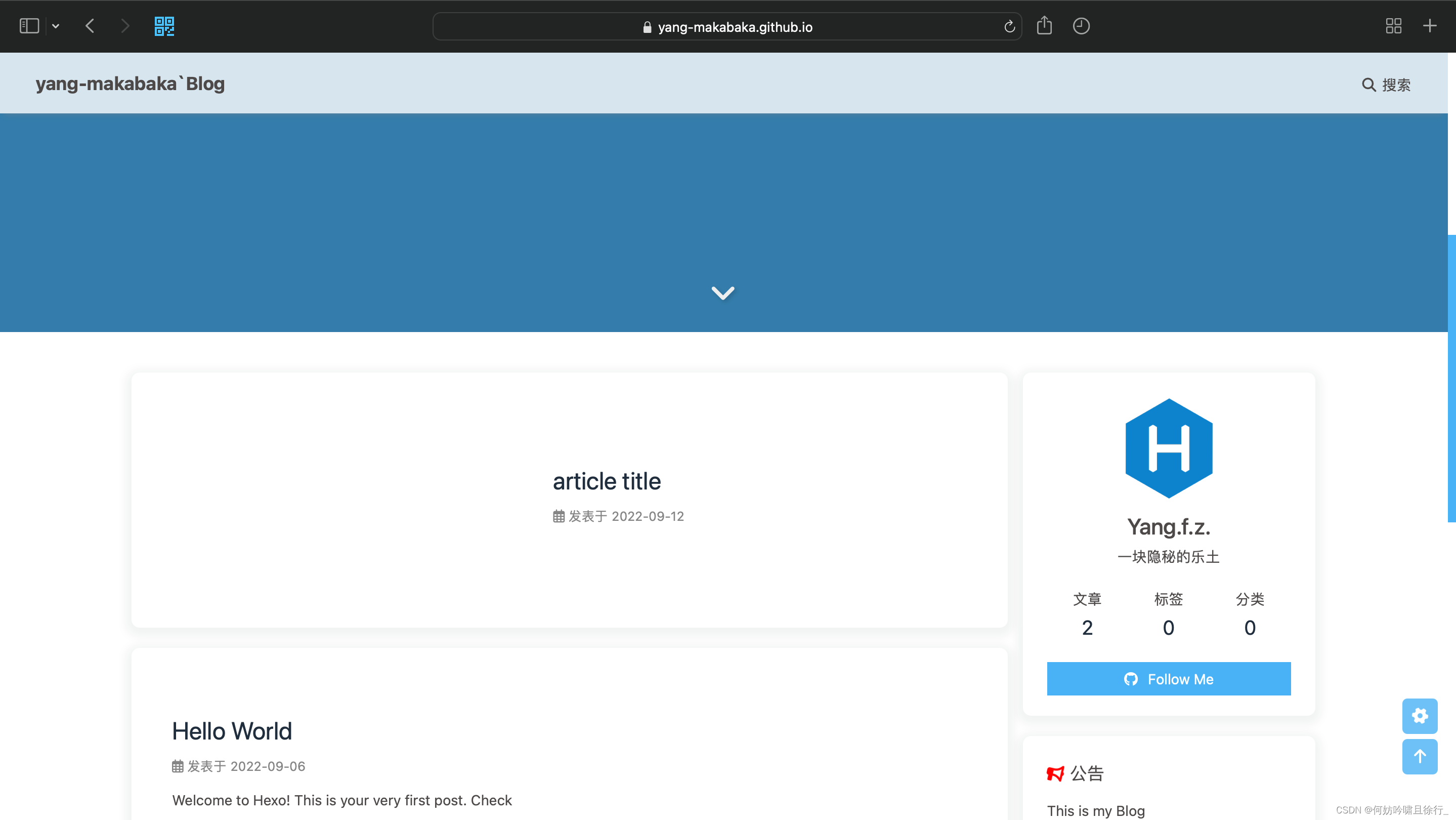
Task: Go back to the previous page
Action: pos(90,26)
